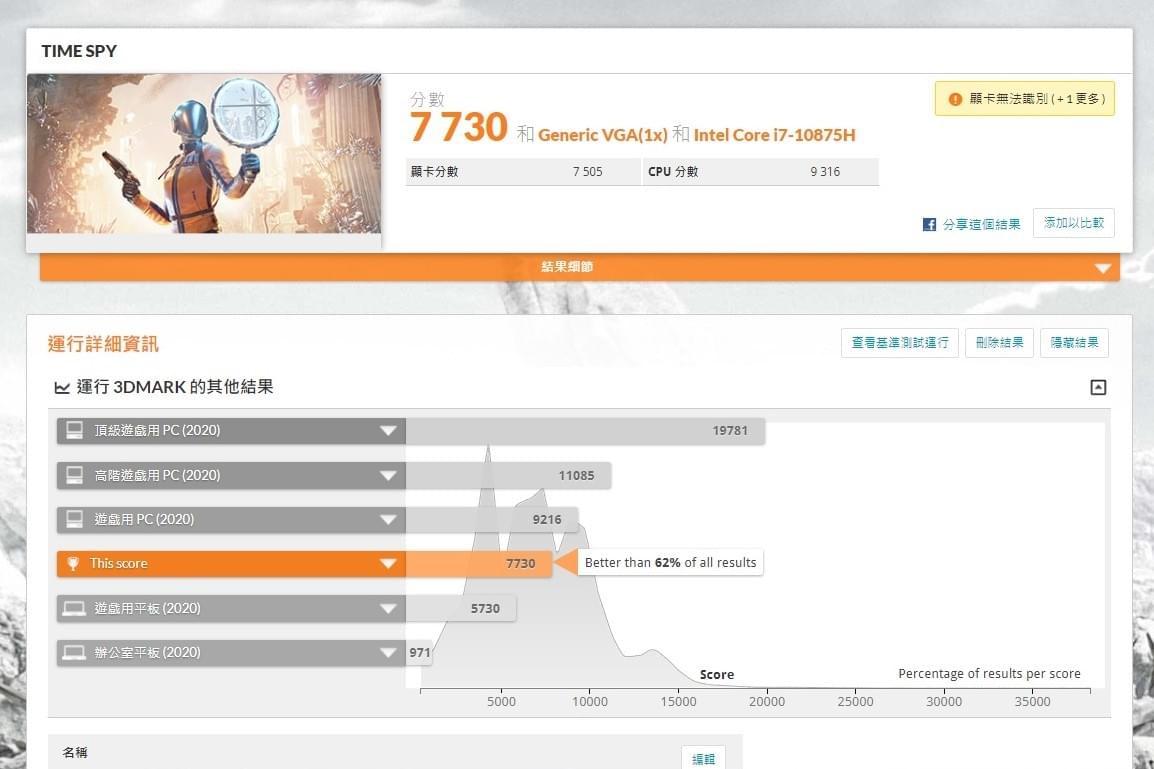
Task: Click the trophy icon in This score row
Action: 73,564
